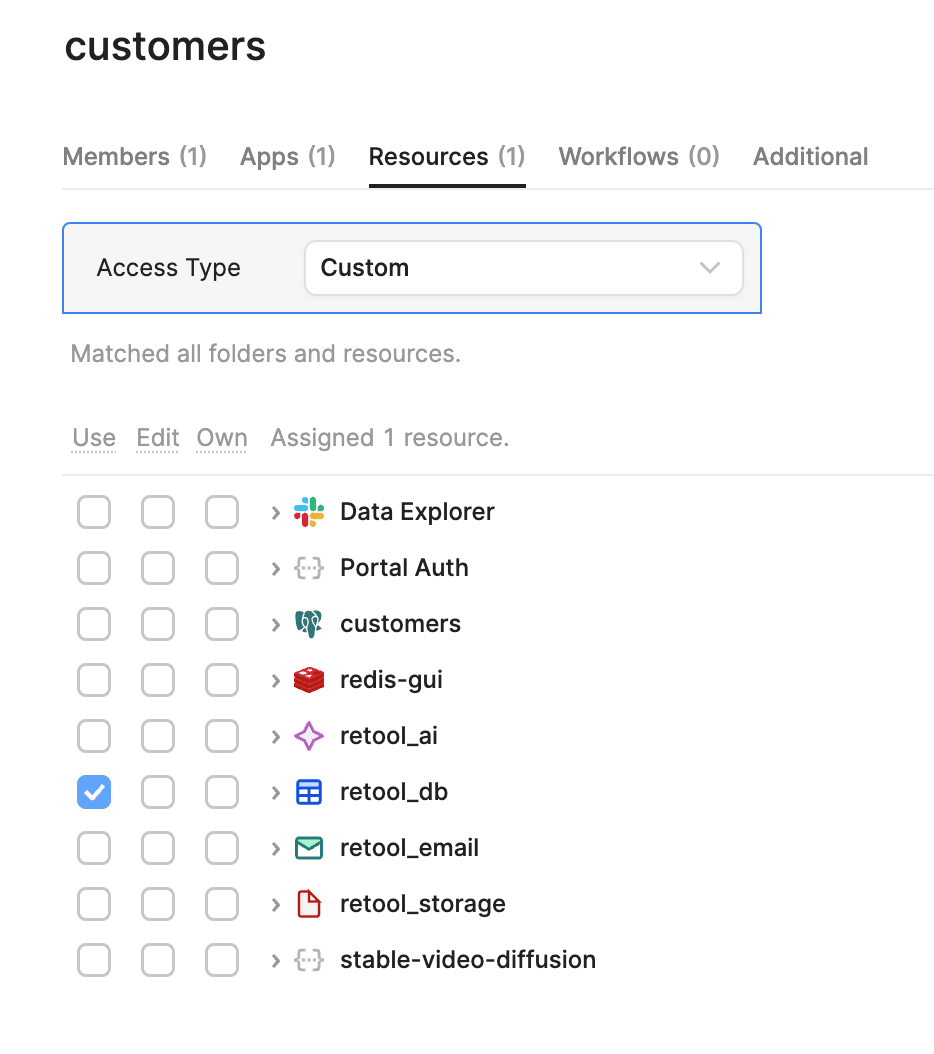Viewport: 934px width, 1054px height.
Task: Open the Workflows tab
Action: coord(638,157)
